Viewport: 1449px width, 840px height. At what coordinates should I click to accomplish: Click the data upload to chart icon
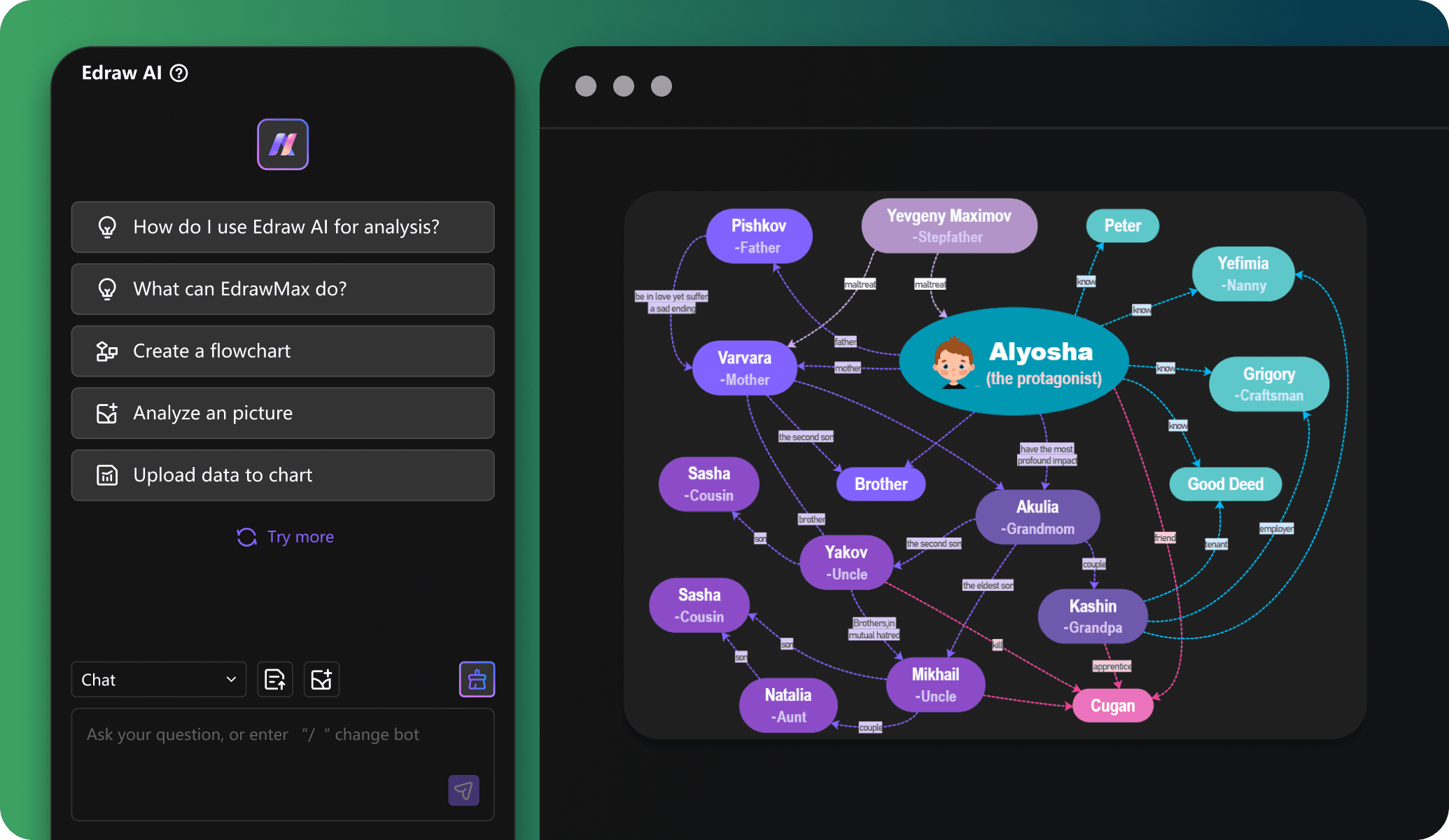108,474
